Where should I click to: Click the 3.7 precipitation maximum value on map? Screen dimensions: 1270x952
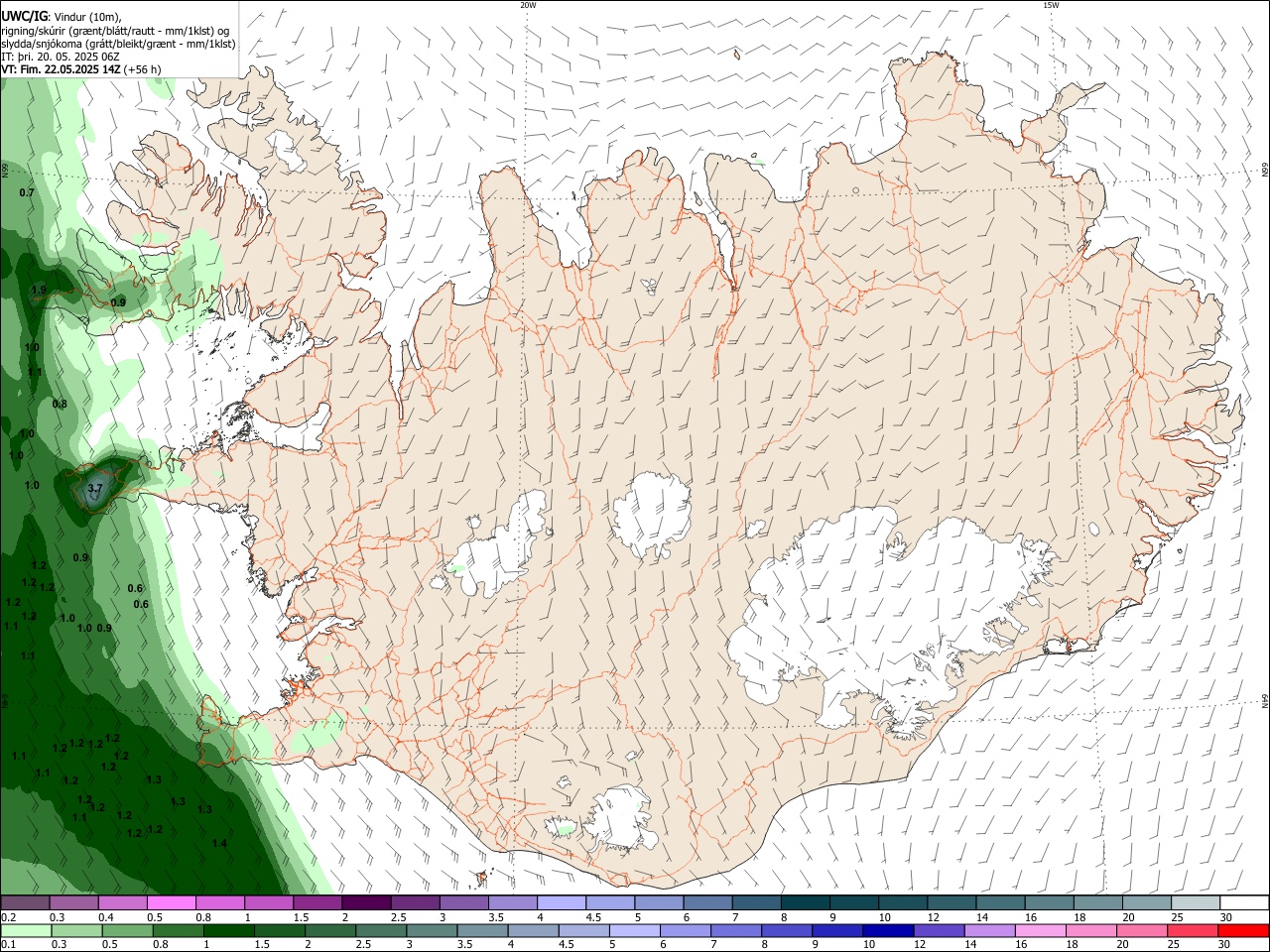pyautogui.click(x=95, y=489)
